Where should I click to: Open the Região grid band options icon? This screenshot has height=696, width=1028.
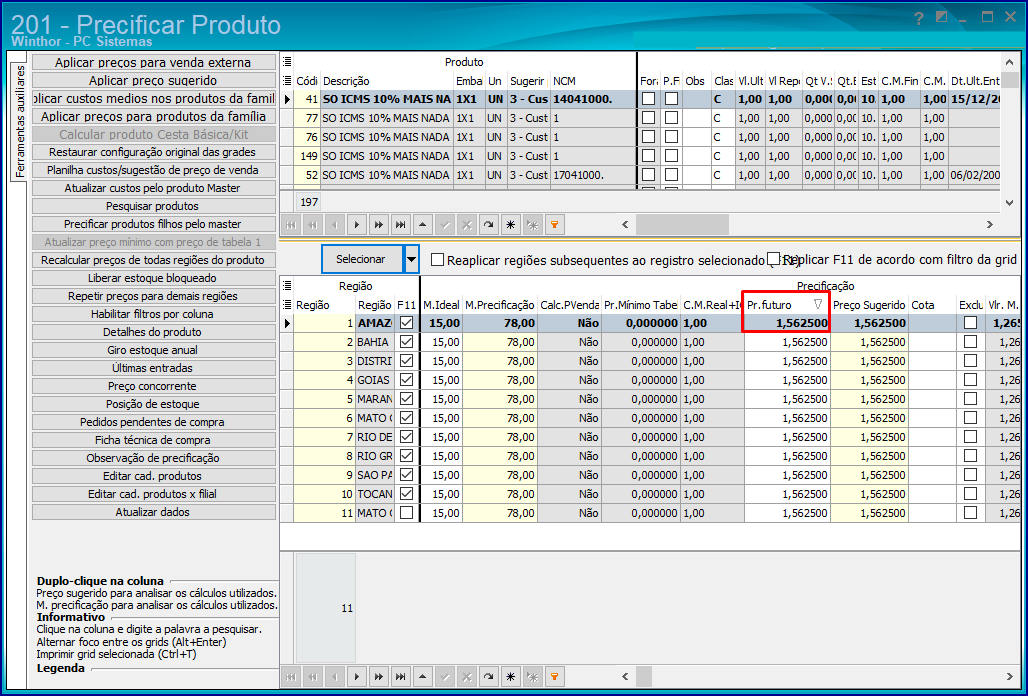click(287, 286)
